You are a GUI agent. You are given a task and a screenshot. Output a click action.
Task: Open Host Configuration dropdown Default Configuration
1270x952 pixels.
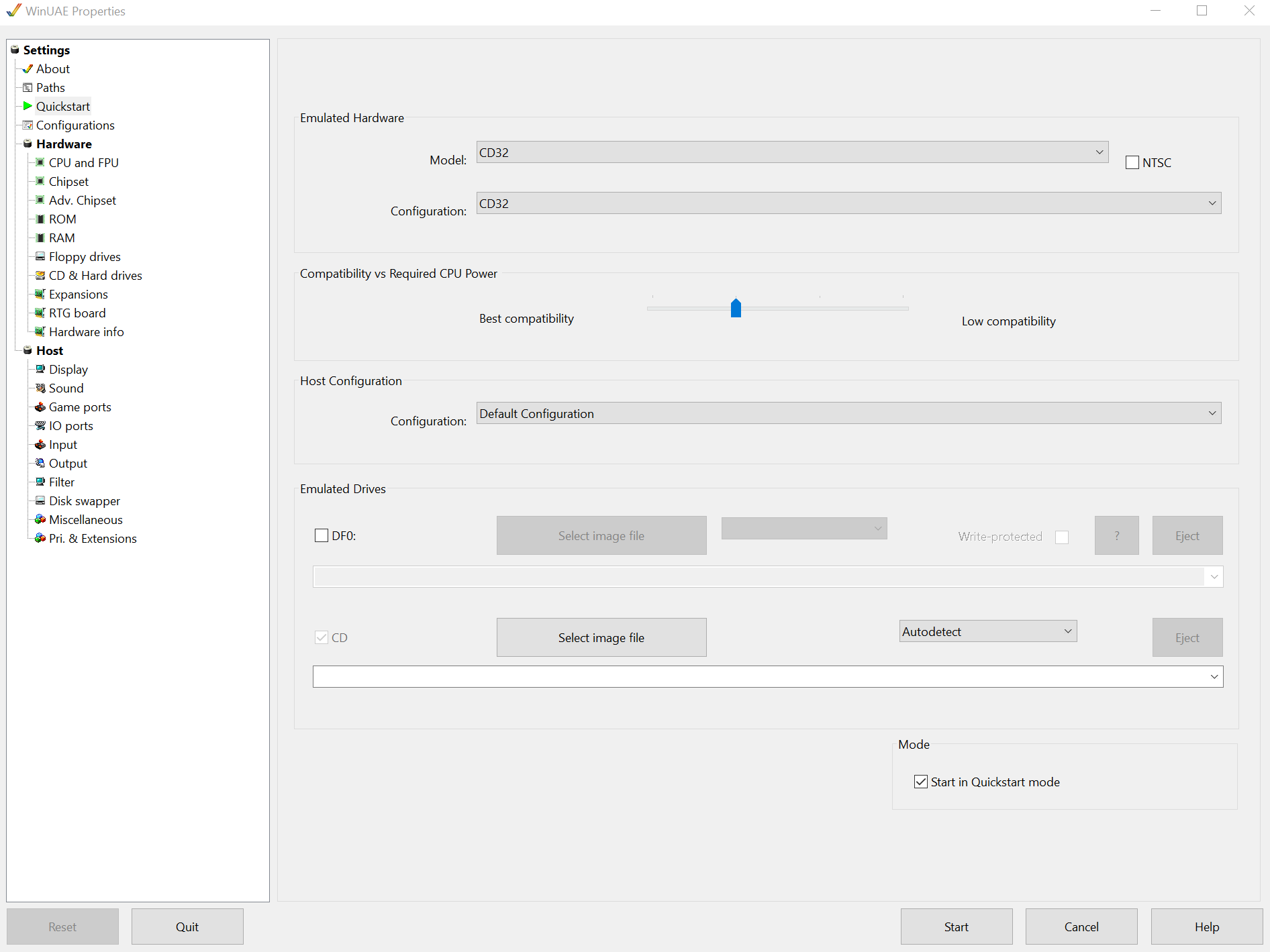point(848,413)
